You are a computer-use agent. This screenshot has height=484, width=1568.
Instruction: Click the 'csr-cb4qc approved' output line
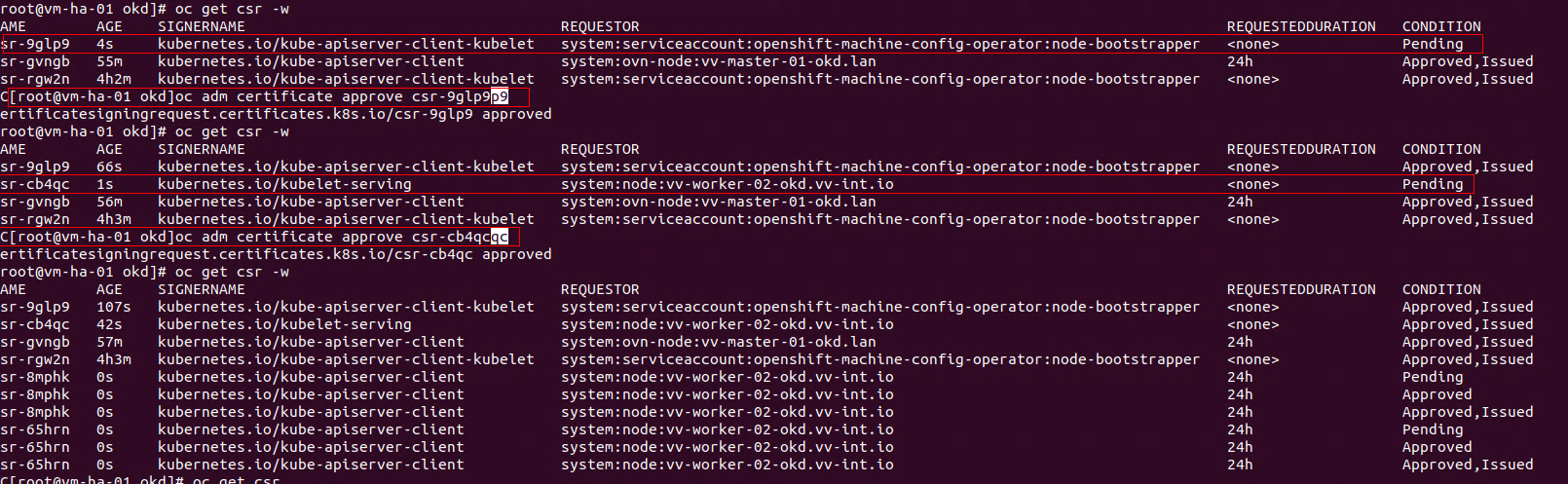click(x=276, y=254)
